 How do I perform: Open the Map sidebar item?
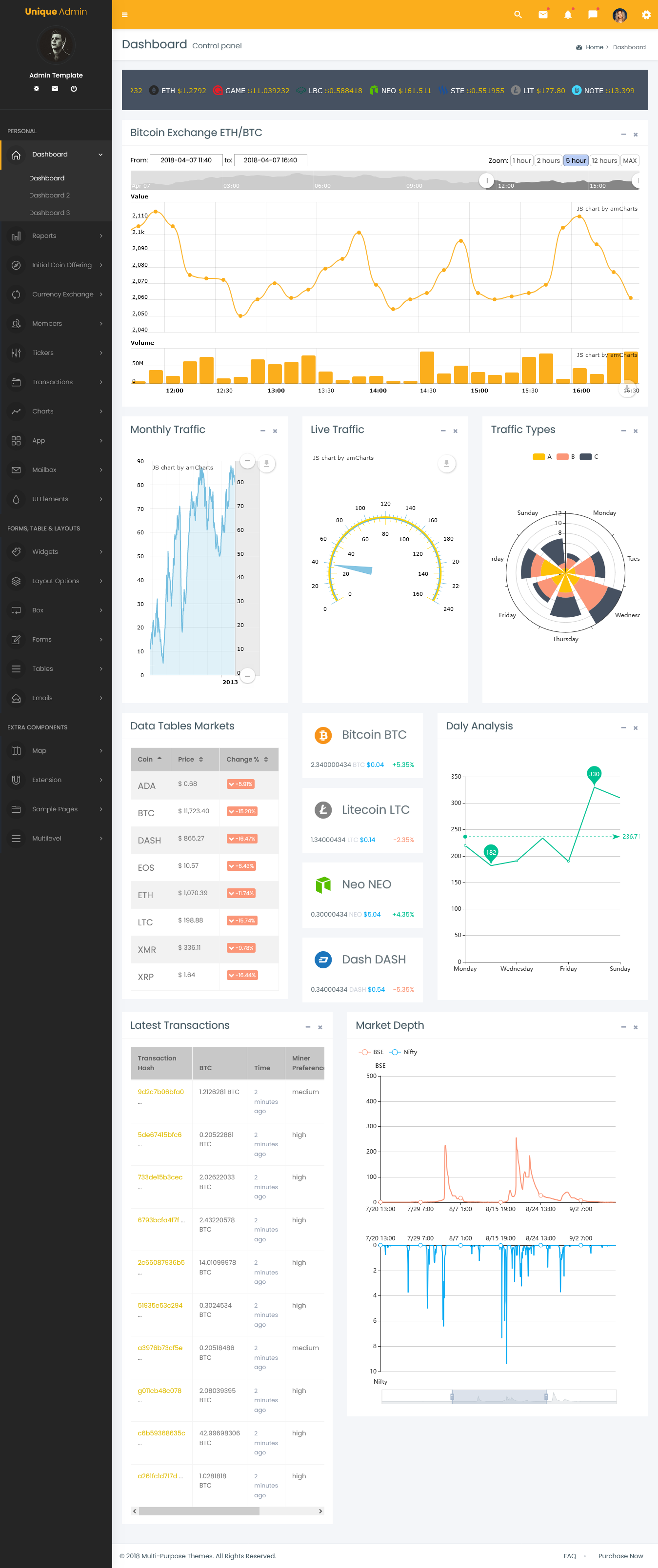(x=56, y=751)
